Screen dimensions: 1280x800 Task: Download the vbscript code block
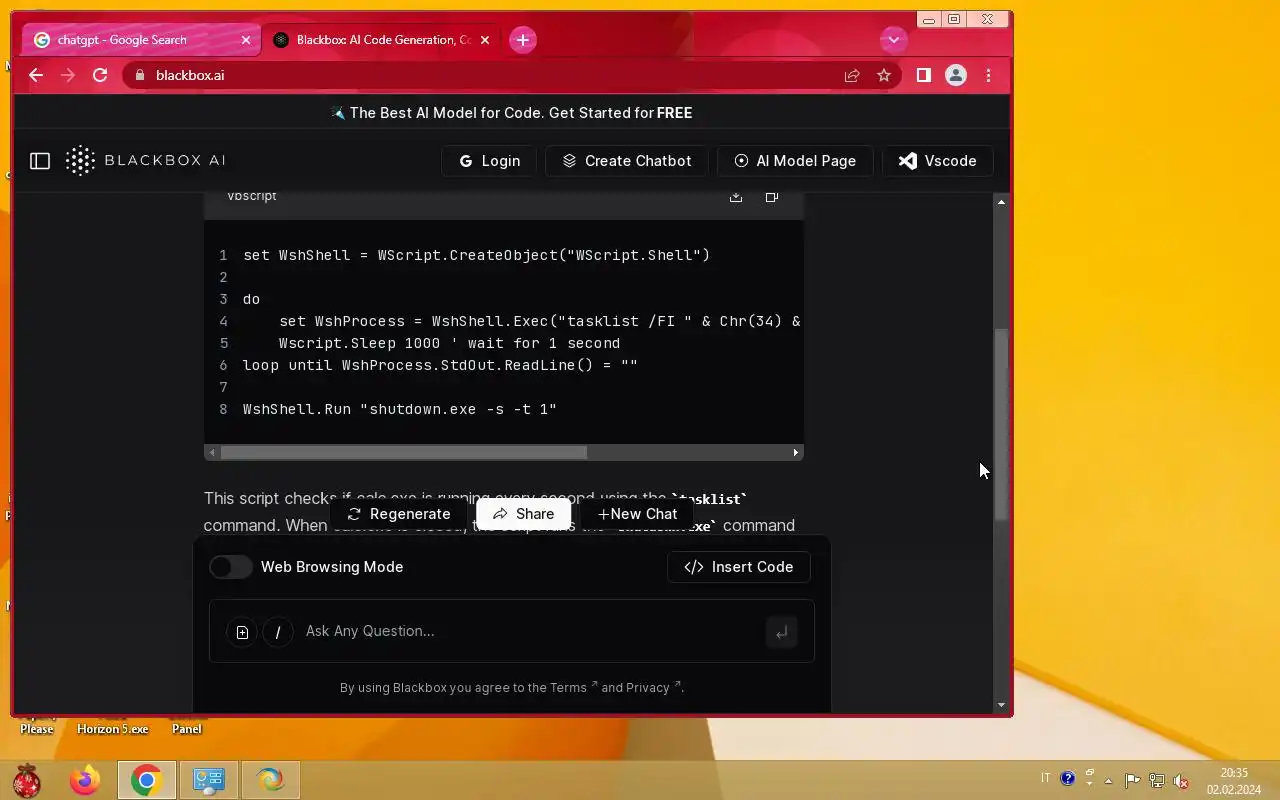point(736,197)
